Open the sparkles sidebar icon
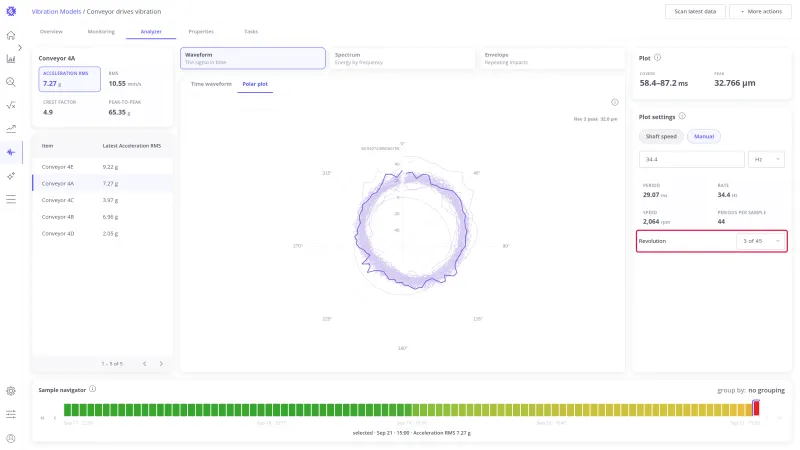 (x=11, y=176)
